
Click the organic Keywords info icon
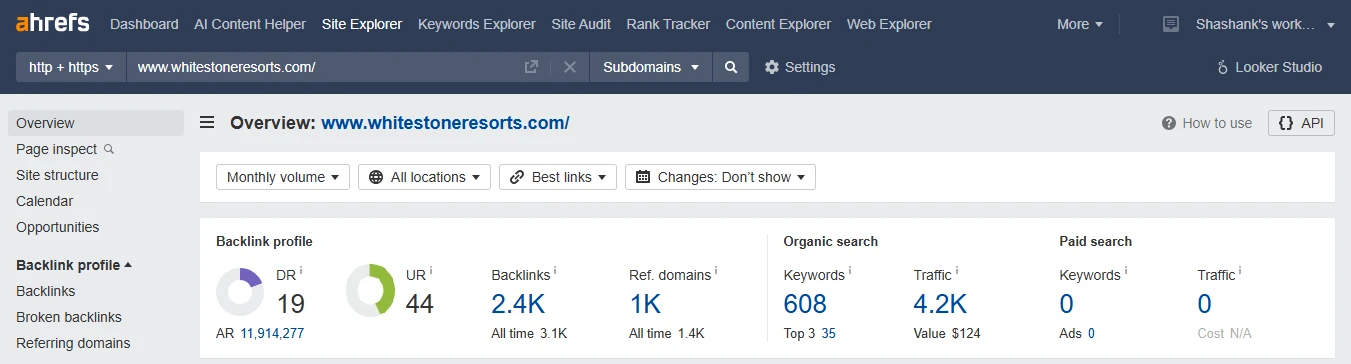[851, 270]
